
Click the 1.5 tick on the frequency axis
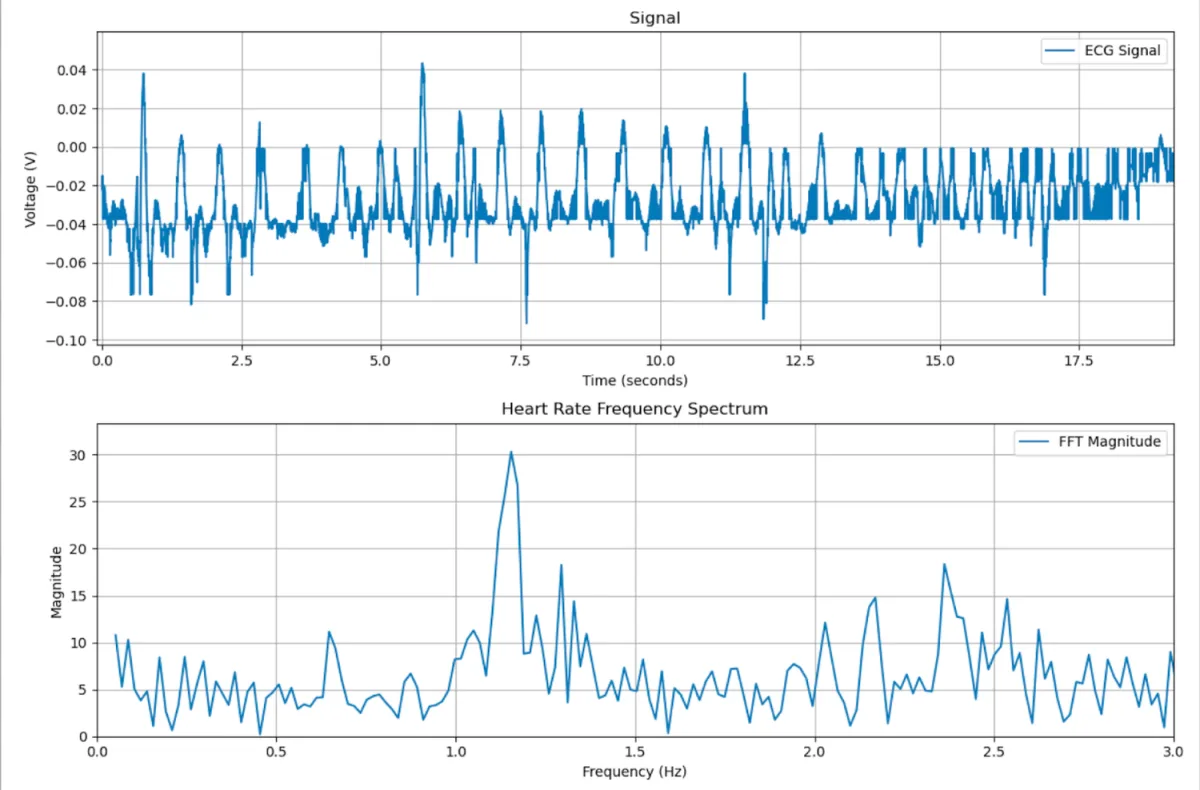pyautogui.click(x=635, y=750)
